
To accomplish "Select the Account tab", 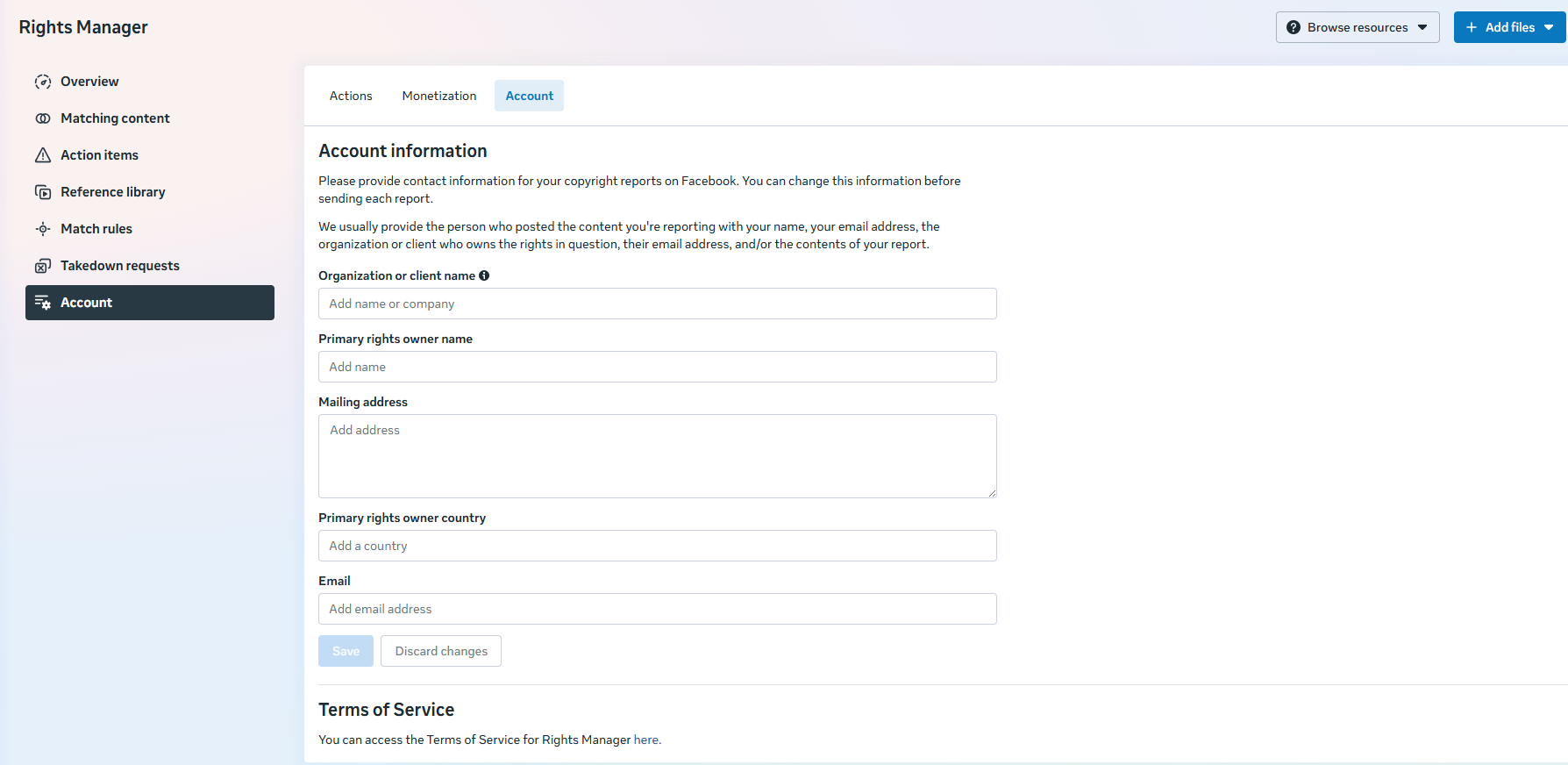I will [x=529, y=96].
